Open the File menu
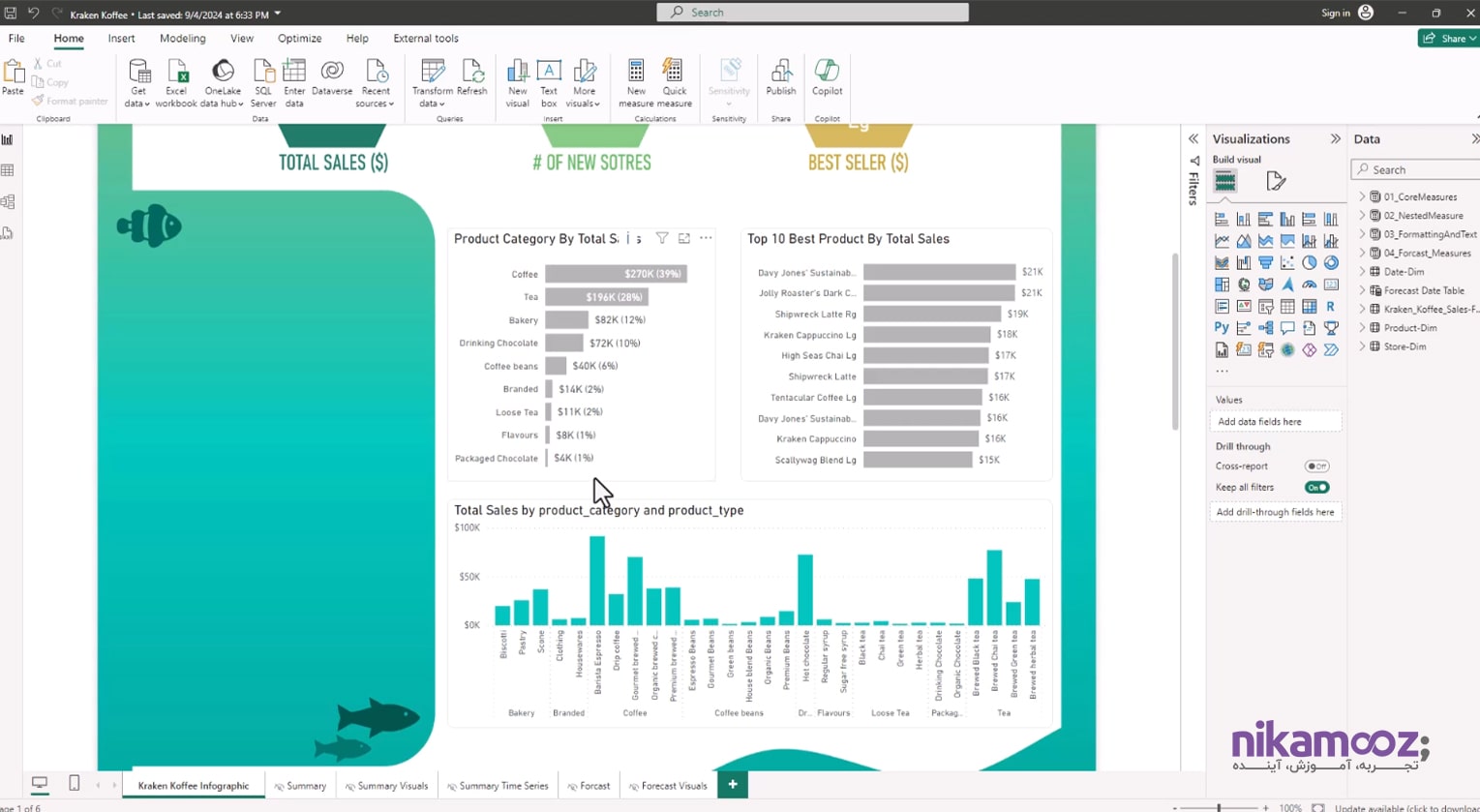The height and width of the screenshot is (812, 1480). pyautogui.click(x=16, y=39)
